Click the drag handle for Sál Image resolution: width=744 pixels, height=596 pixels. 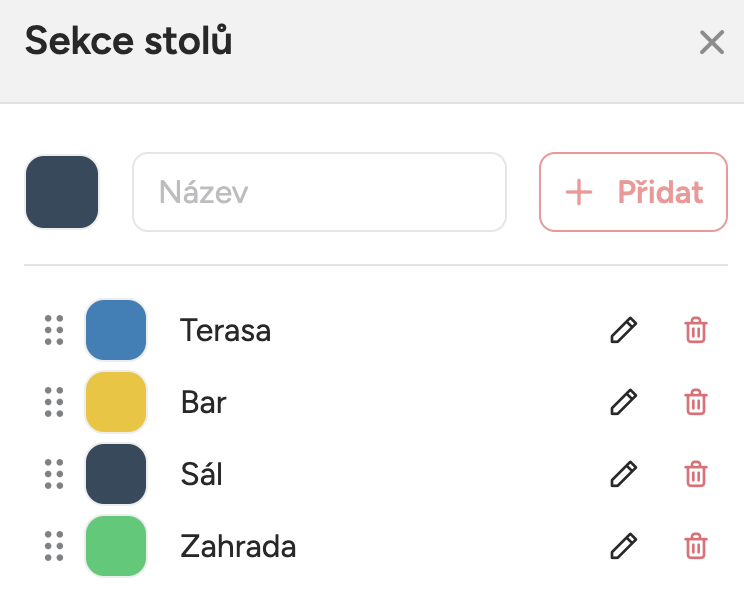coord(54,474)
